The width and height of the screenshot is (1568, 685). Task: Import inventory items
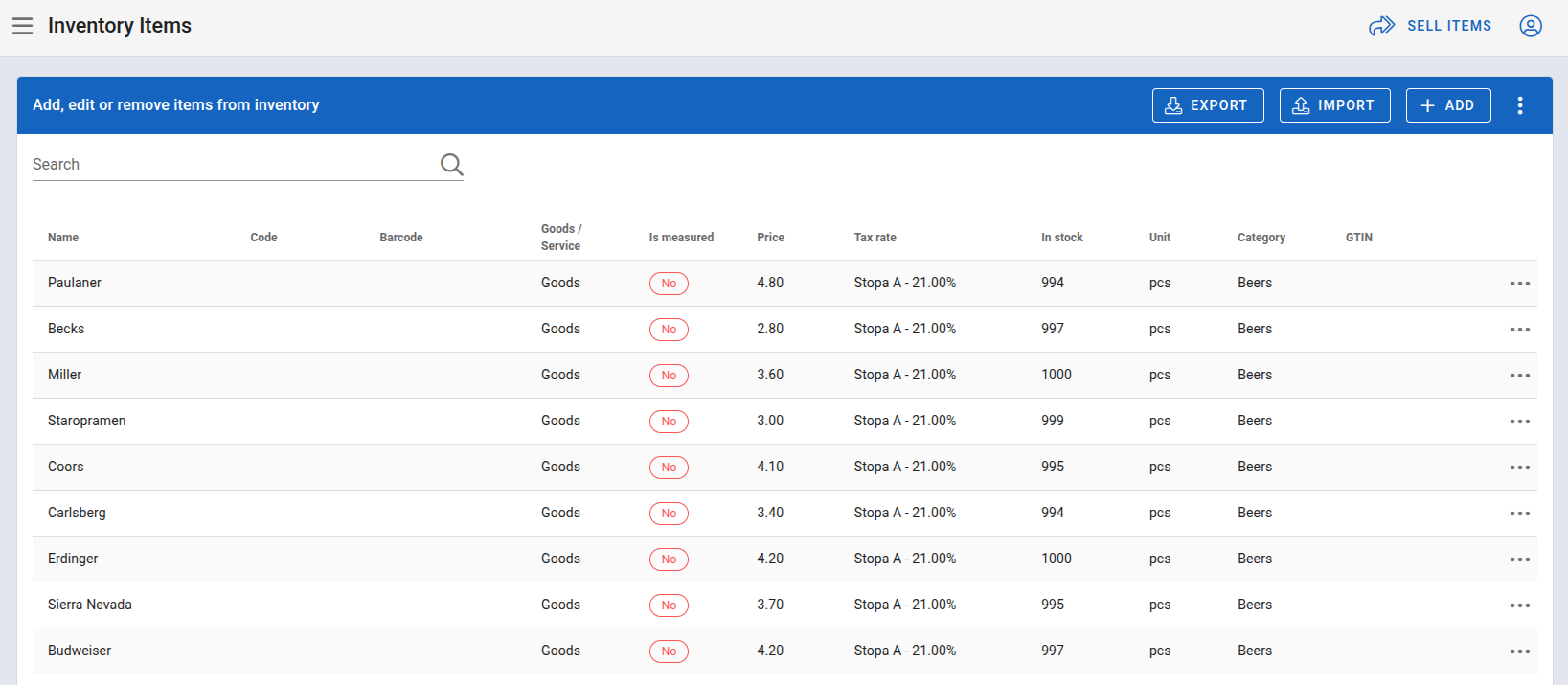[1334, 105]
